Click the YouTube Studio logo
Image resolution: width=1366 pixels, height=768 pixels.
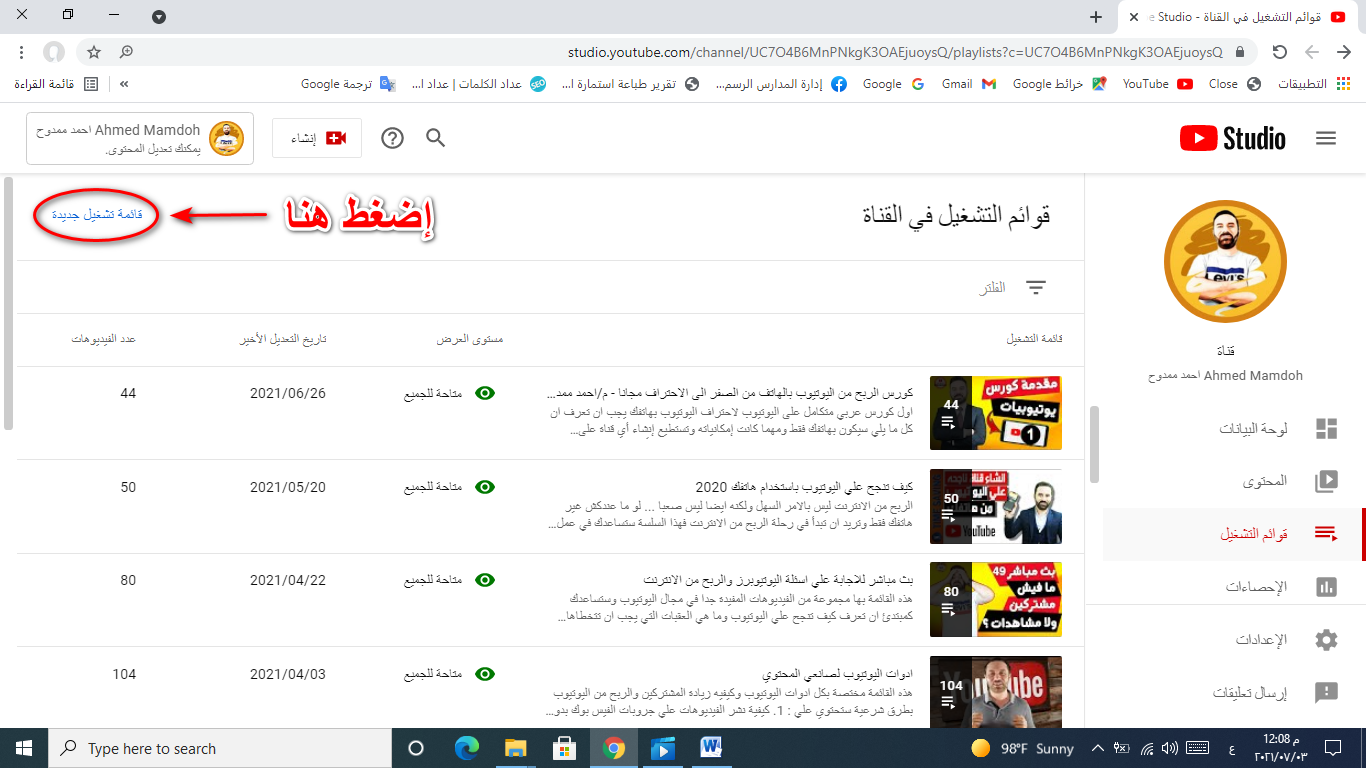[1233, 138]
